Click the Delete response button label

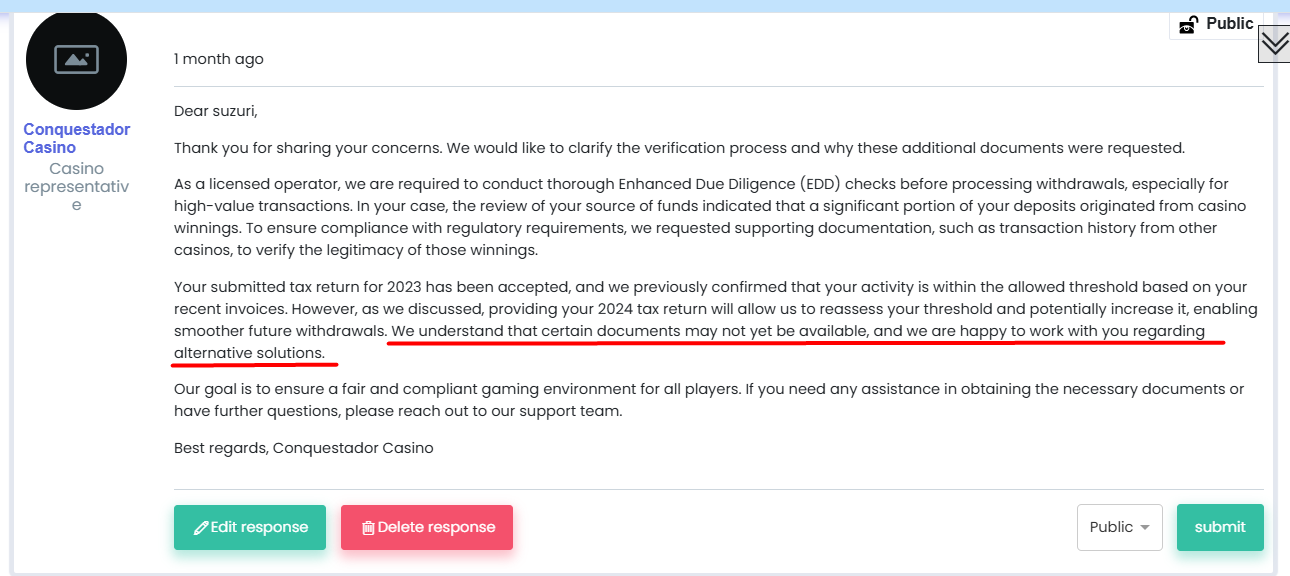(436, 527)
